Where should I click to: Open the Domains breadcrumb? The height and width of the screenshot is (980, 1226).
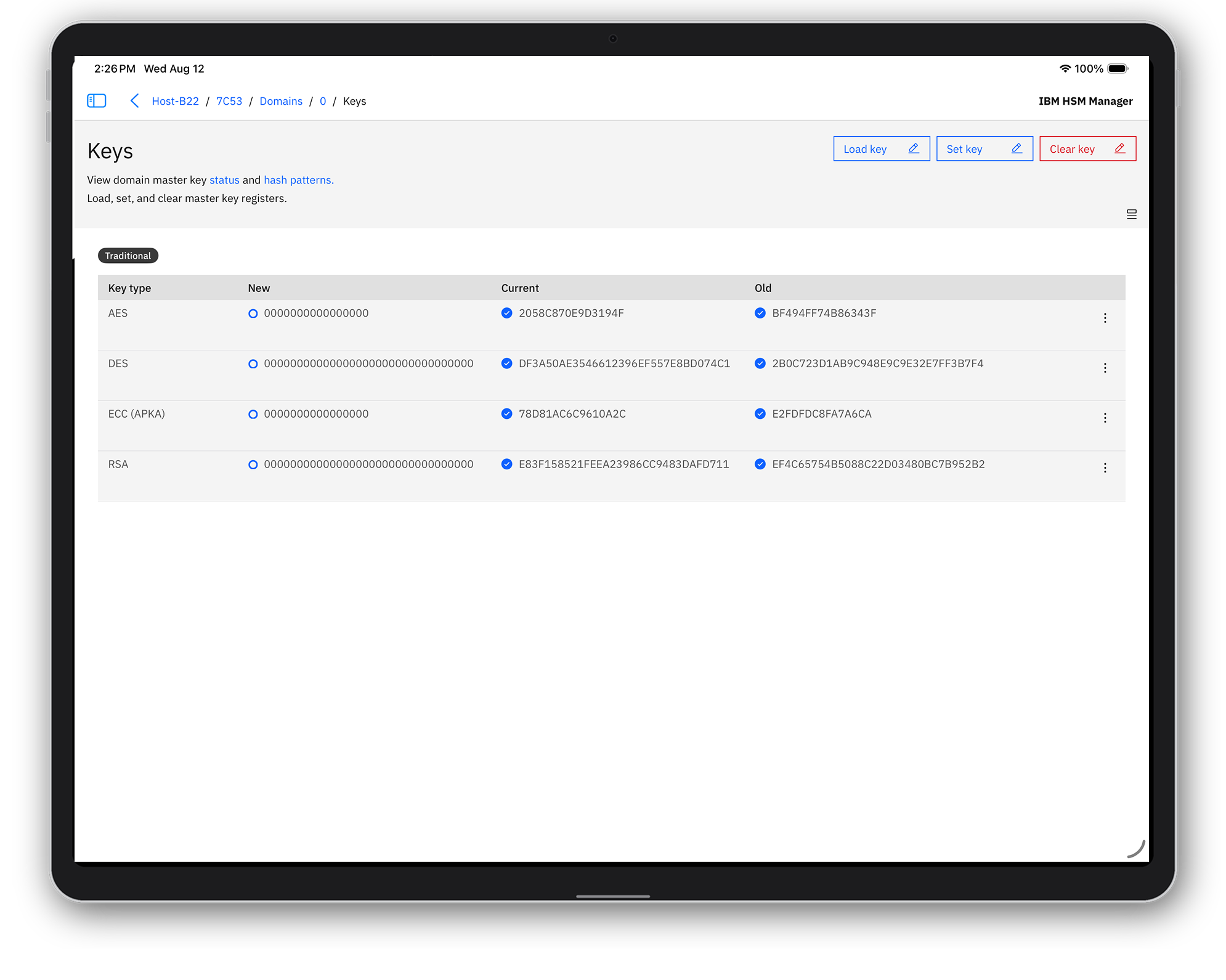pos(281,101)
